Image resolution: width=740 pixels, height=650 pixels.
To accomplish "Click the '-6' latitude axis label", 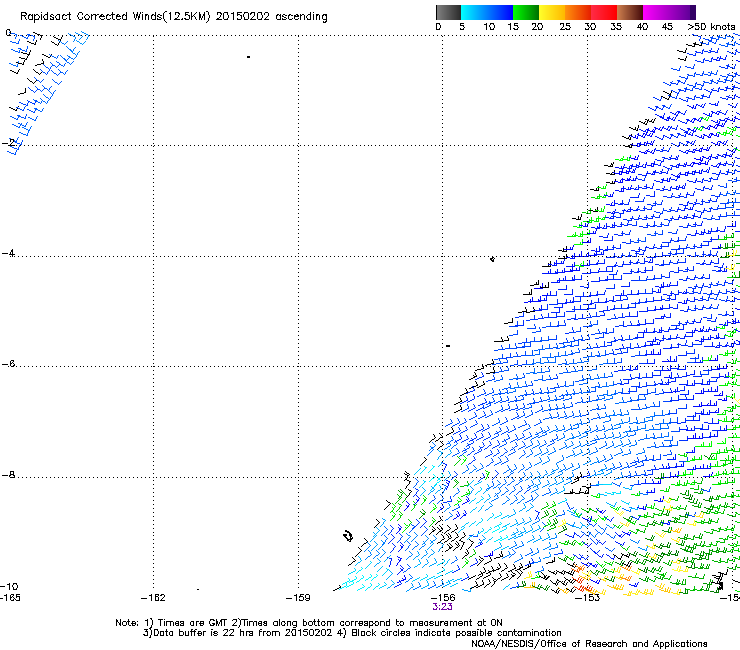I will [8, 363].
